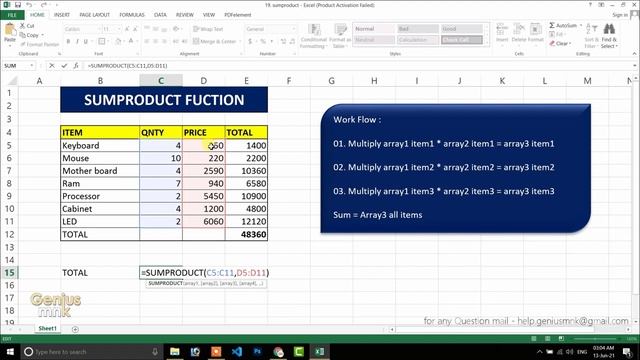Click the Format as Table icon

(x=340, y=29)
